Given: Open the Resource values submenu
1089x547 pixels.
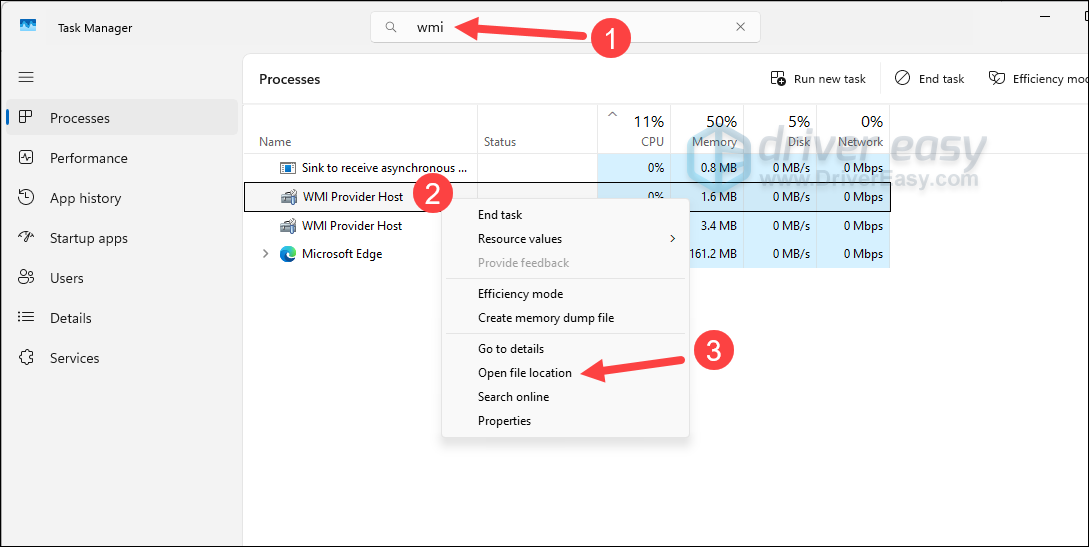Looking at the screenshot, I should coord(565,239).
